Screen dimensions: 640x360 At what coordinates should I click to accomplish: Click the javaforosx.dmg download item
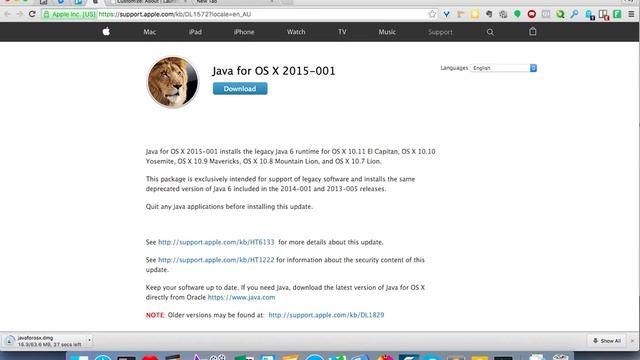coord(43,341)
